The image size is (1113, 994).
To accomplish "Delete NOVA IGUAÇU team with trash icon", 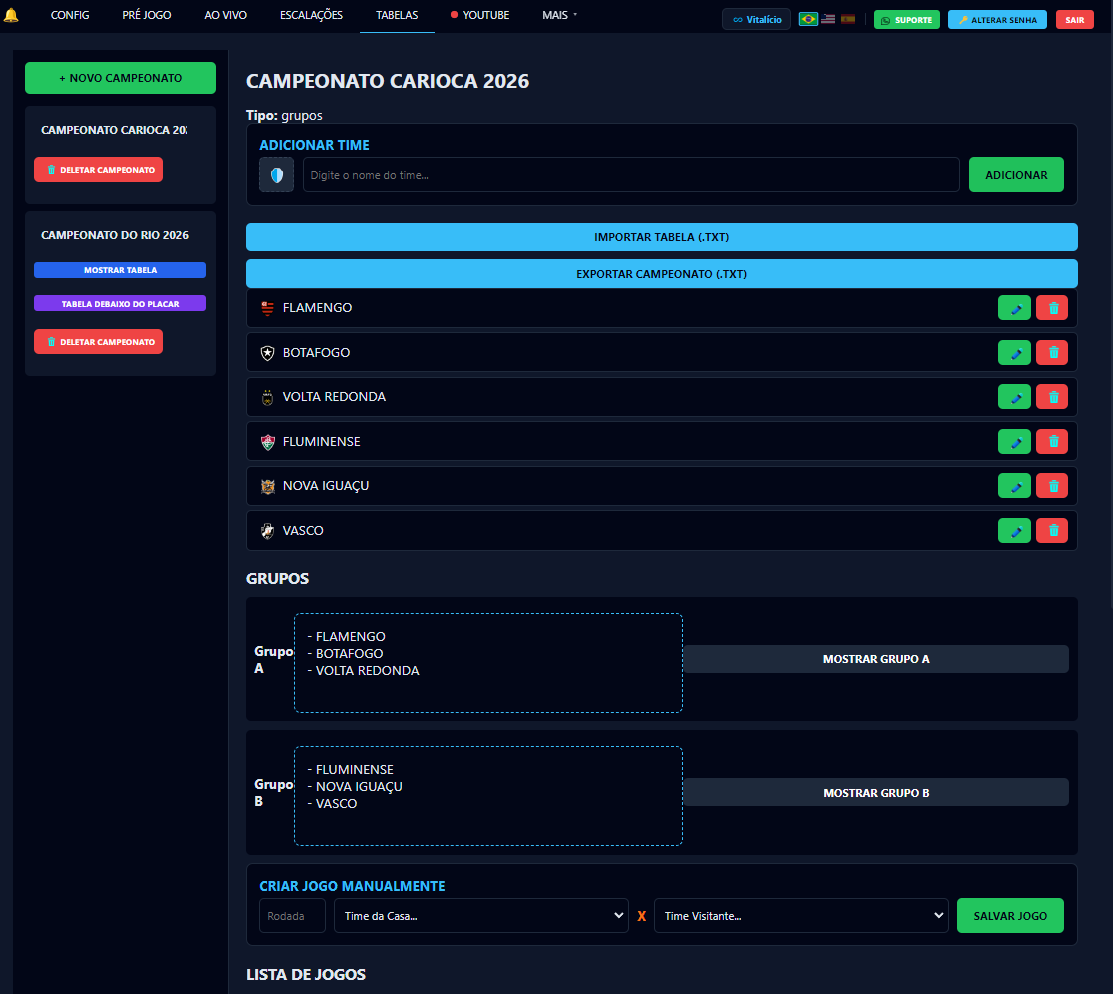I will [x=1052, y=486].
